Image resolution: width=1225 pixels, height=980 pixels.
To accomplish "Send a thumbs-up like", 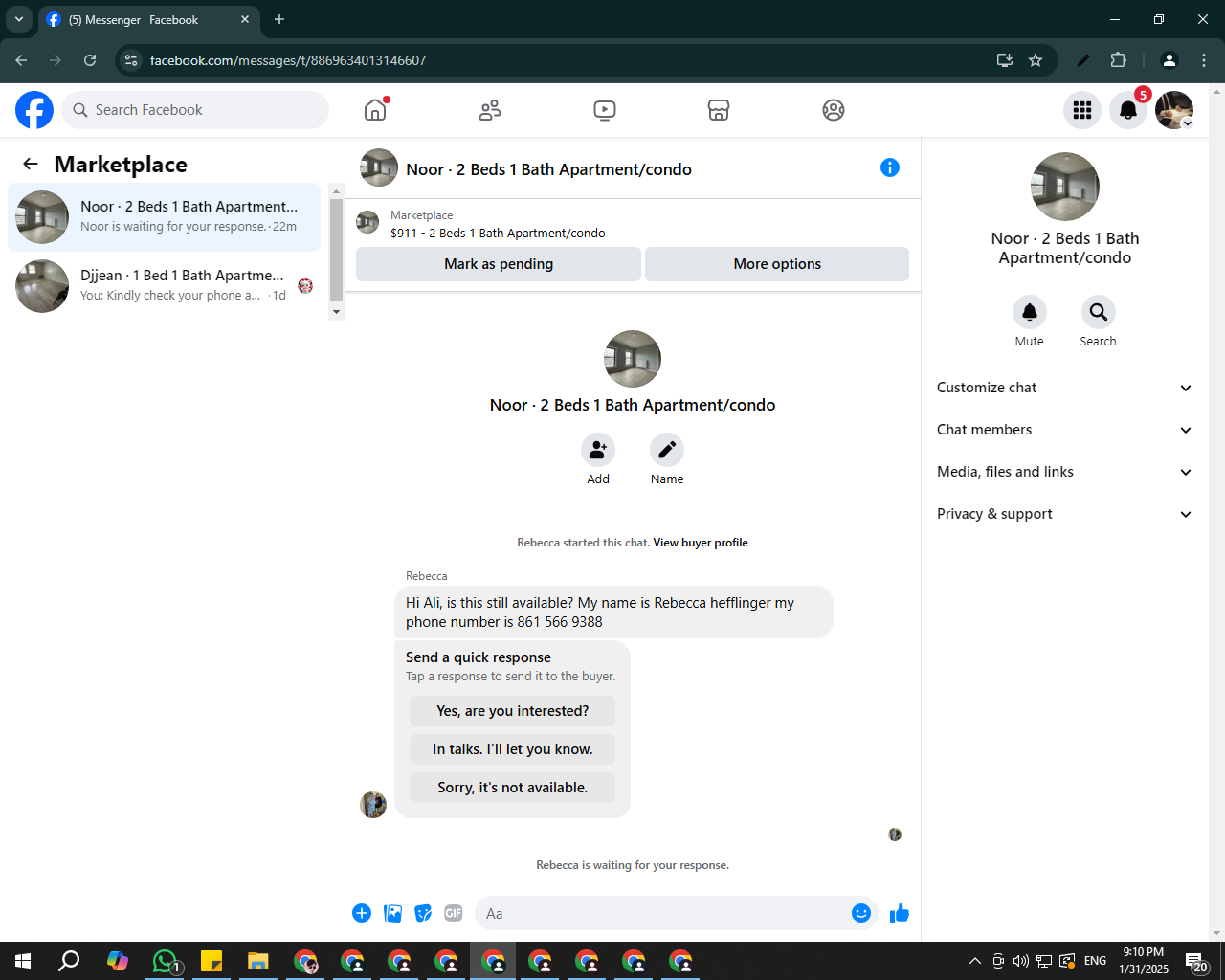I will 900,913.
